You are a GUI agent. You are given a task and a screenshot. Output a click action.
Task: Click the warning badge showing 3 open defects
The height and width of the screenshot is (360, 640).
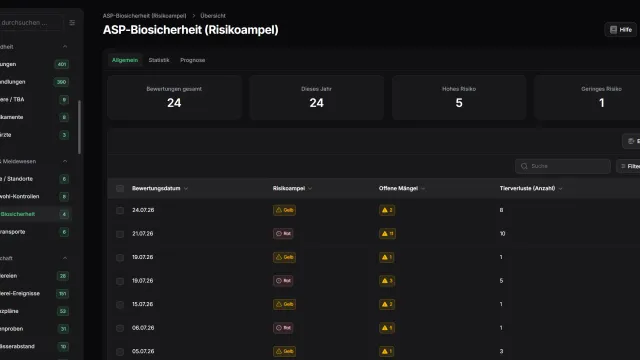[x=387, y=281]
